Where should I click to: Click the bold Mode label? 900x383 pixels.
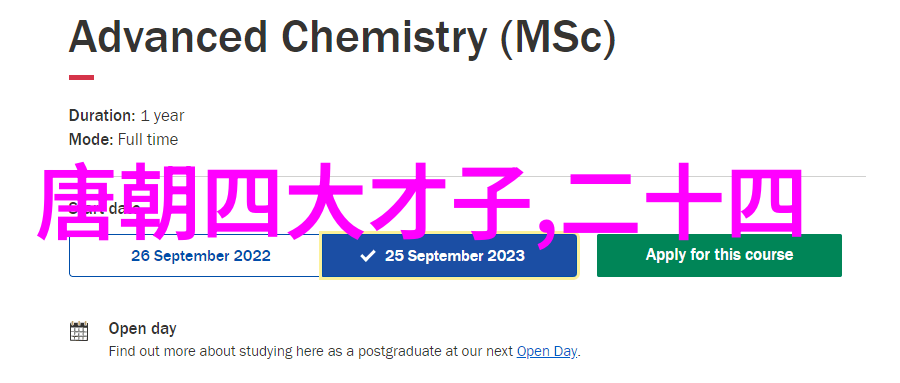point(91,140)
